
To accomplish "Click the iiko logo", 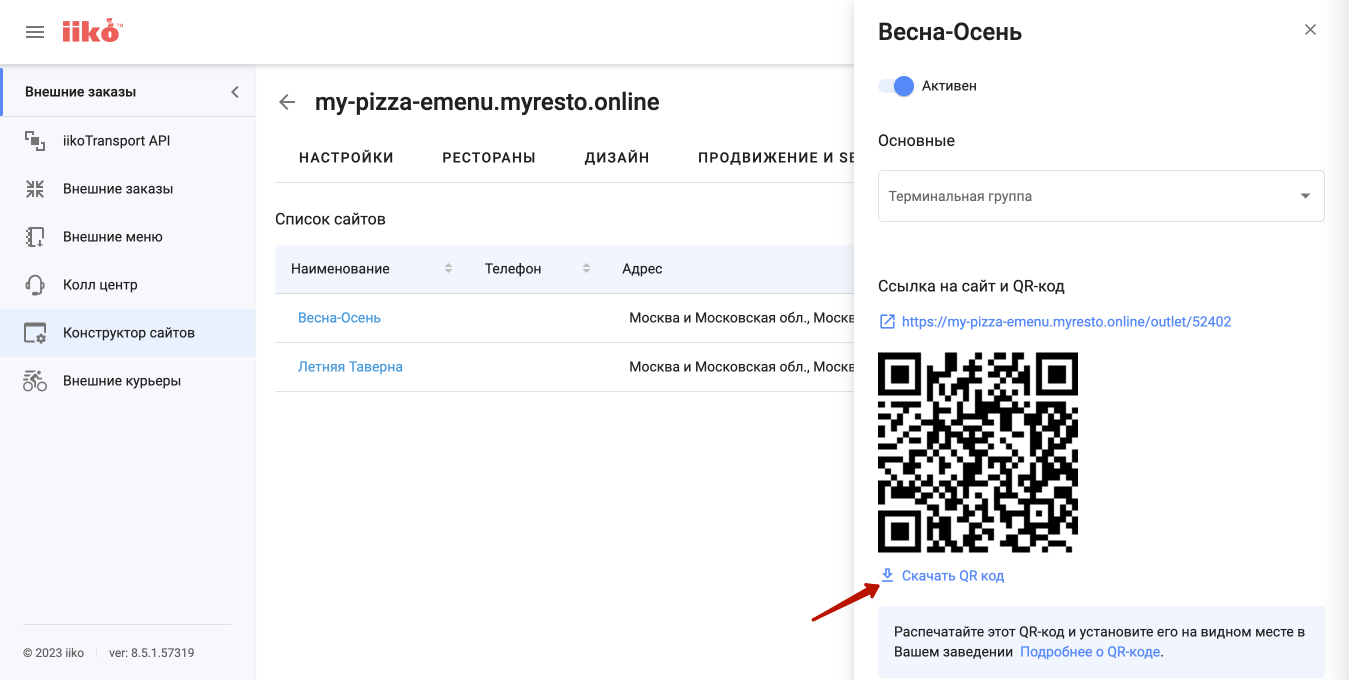I will pyautogui.click(x=91, y=31).
